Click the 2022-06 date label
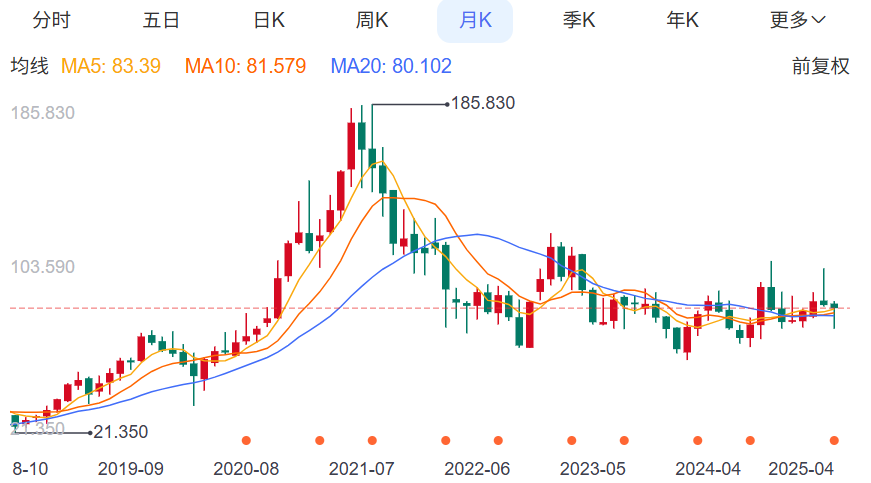 (x=477, y=469)
